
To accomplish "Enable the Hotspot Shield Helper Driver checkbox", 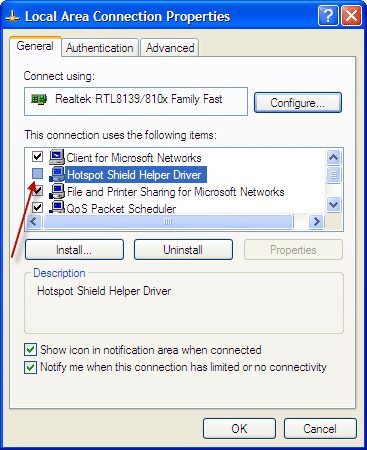I will point(37,173).
